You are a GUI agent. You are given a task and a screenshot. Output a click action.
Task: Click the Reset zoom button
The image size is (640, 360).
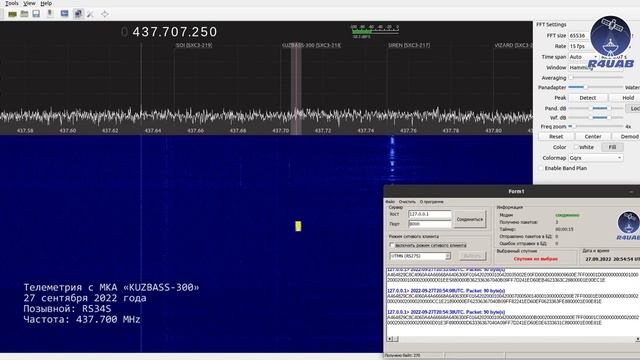[x=556, y=137]
